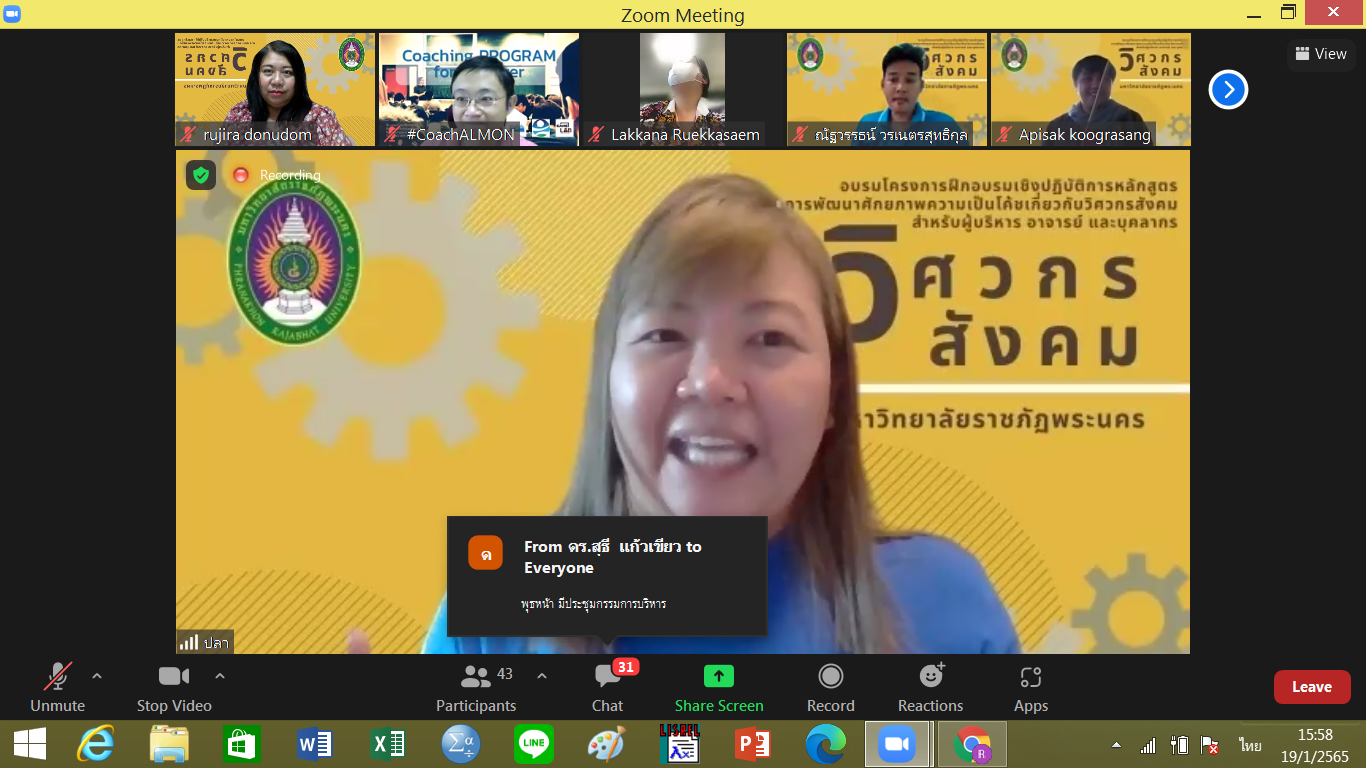This screenshot has height=768, width=1366.
Task: Leave the meeting
Action: (x=1312, y=687)
